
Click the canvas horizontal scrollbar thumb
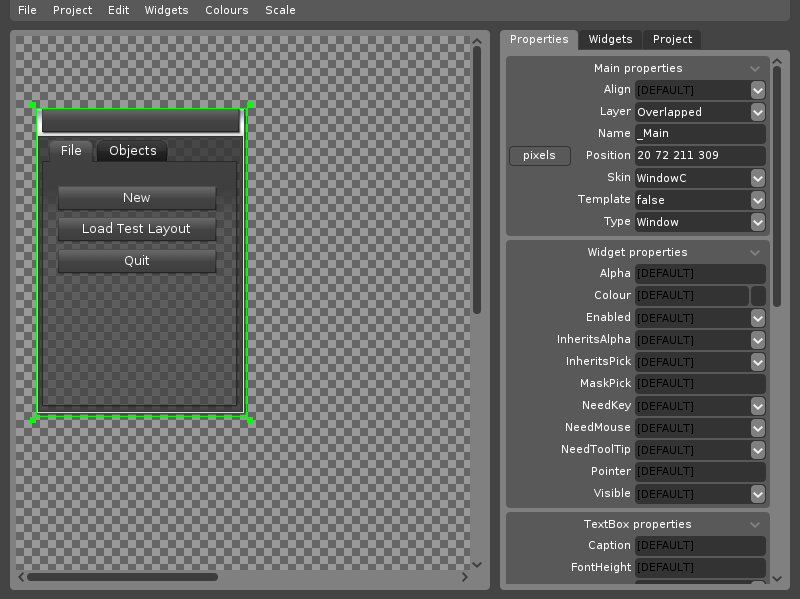tap(122, 577)
